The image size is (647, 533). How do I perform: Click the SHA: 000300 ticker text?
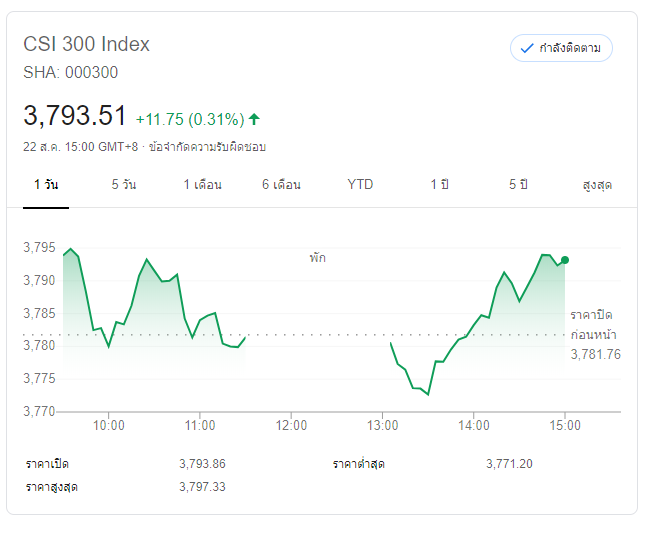pyautogui.click(x=70, y=72)
